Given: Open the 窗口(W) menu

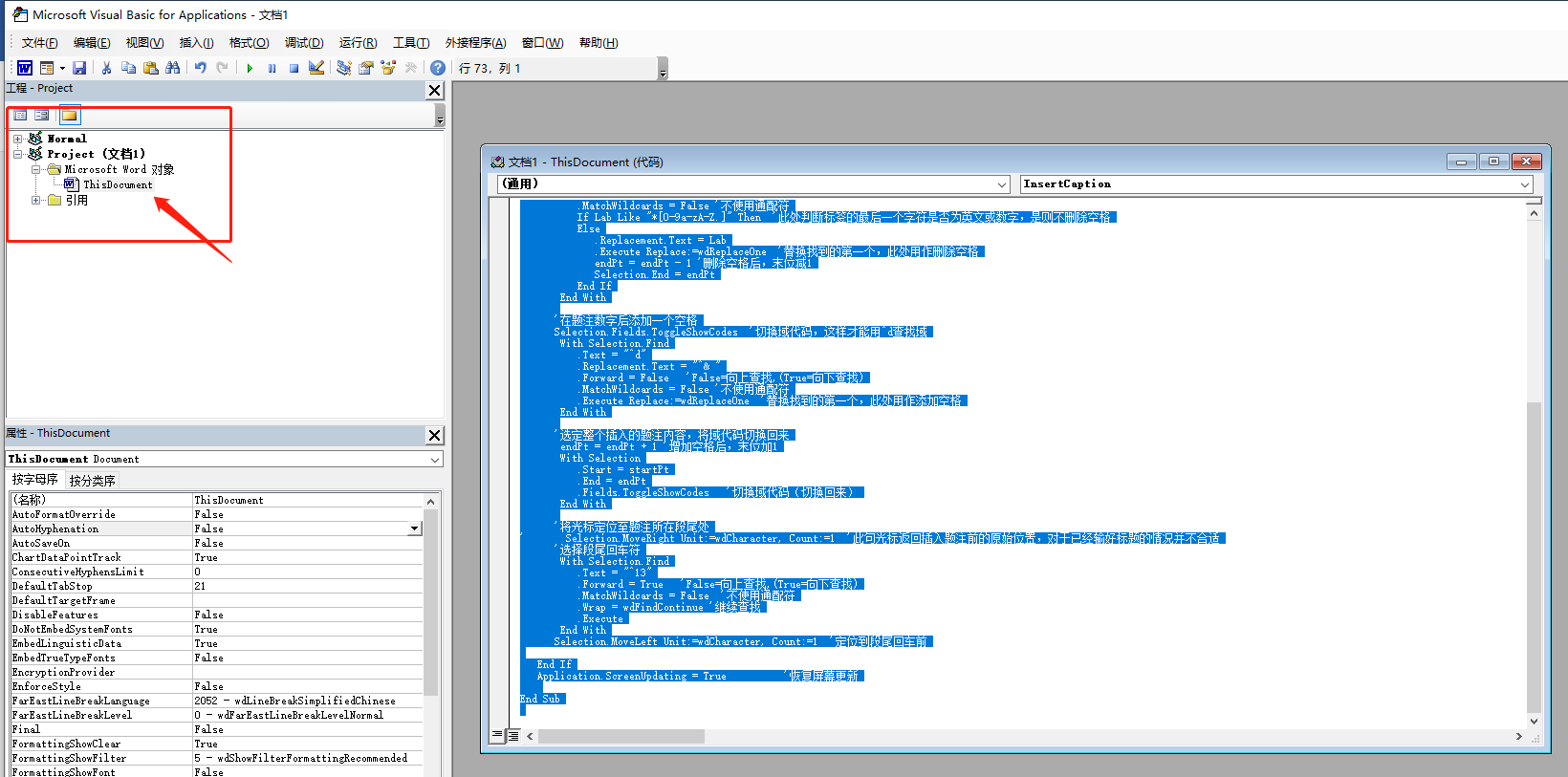Looking at the screenshot, I should 542,43.
